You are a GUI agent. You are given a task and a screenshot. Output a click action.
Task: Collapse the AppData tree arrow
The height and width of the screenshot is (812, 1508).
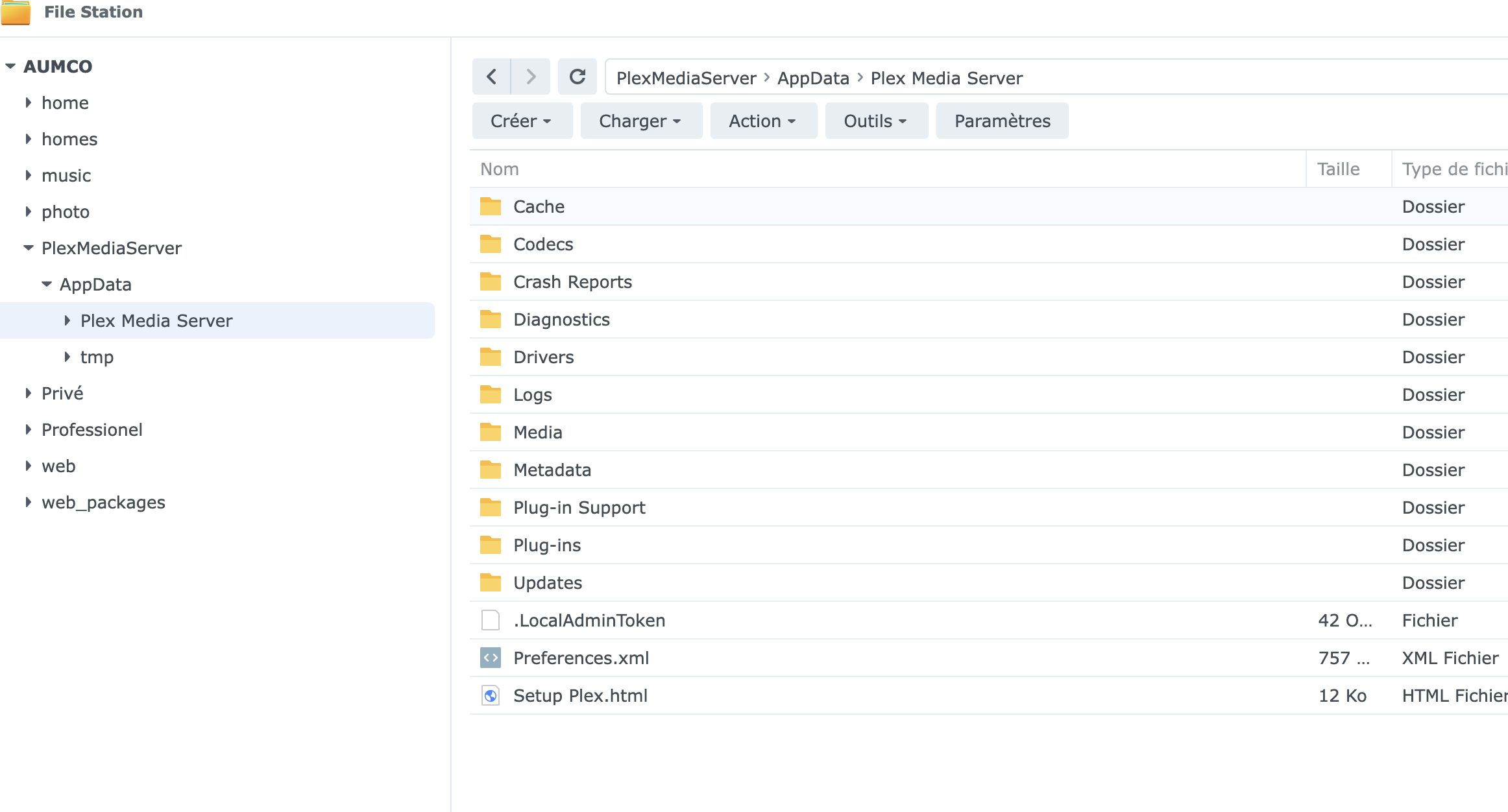pyautogui.click(x=46, y=284)
